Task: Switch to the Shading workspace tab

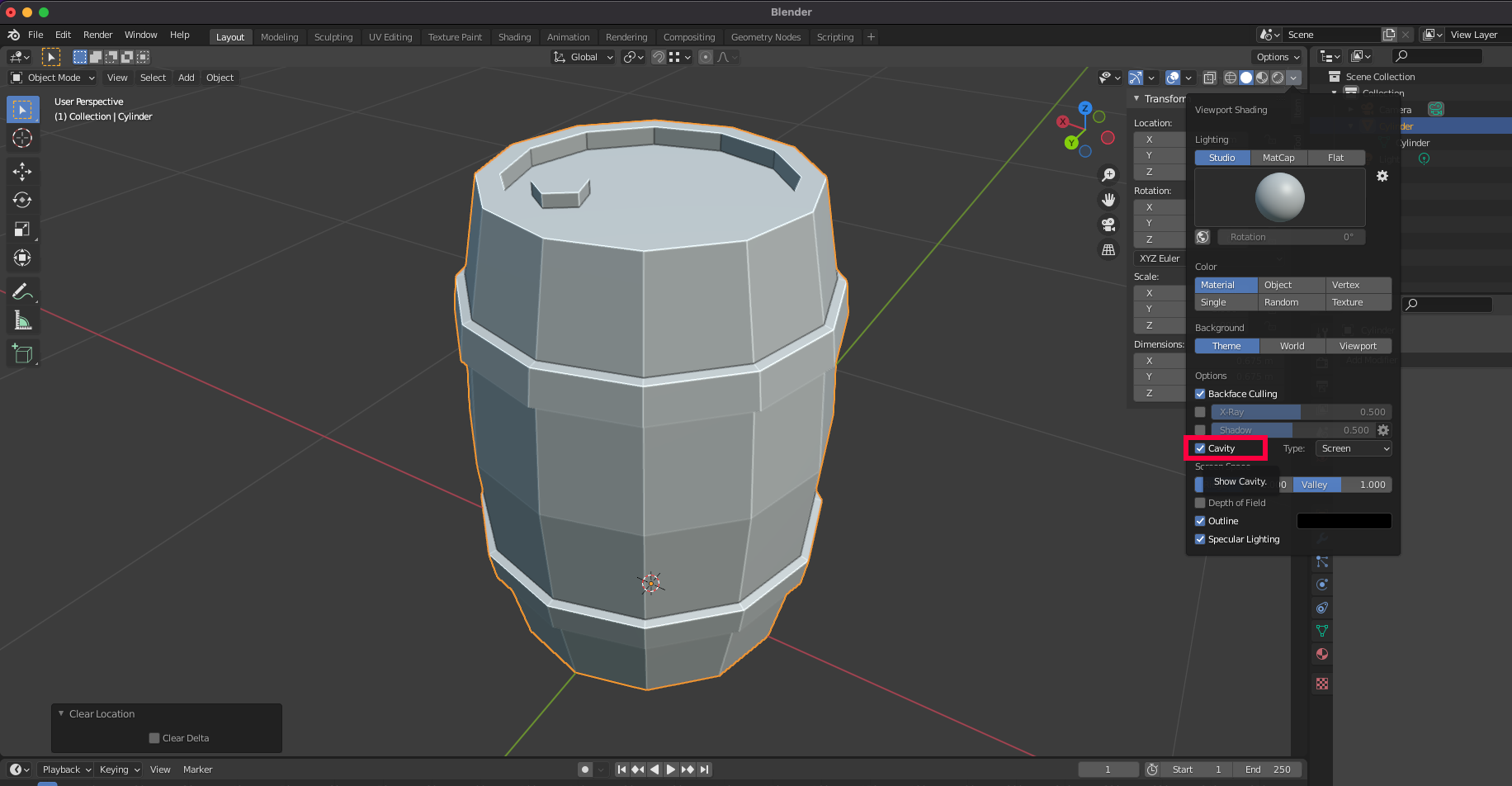Action: click(514, 37)
